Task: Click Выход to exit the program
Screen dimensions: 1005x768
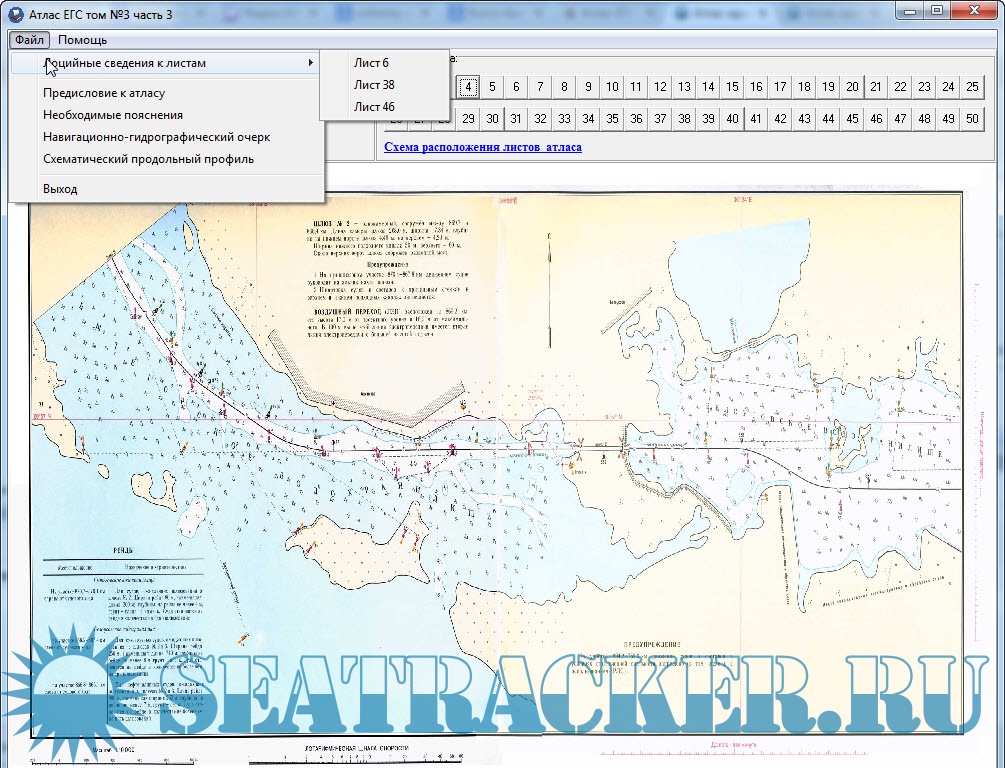Action: [60, 189]
